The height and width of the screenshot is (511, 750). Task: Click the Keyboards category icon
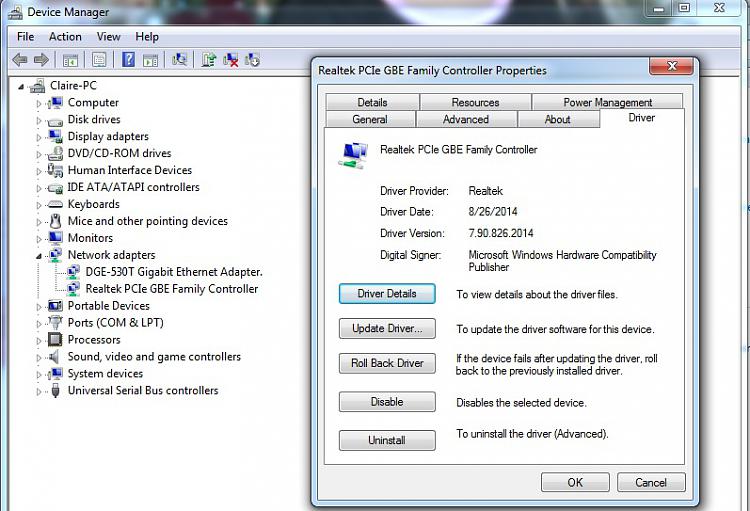click(x=55, y=204)
